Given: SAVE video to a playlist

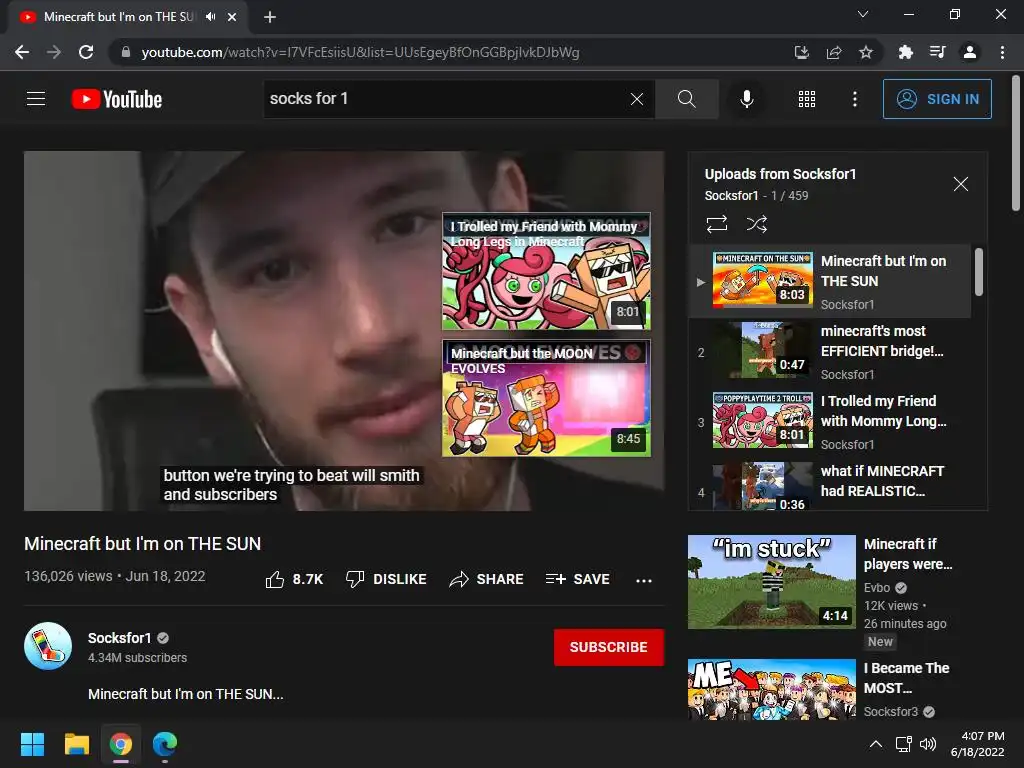Looking at the screenshot, I should pos(577,579).
